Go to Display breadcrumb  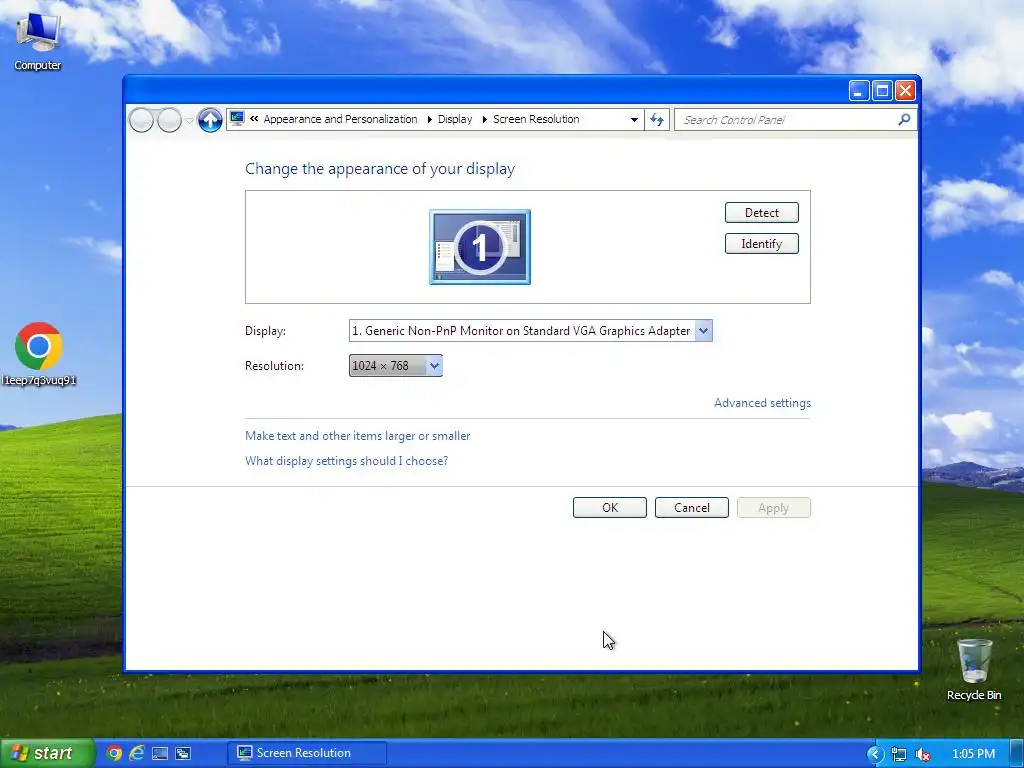(455, 119)
